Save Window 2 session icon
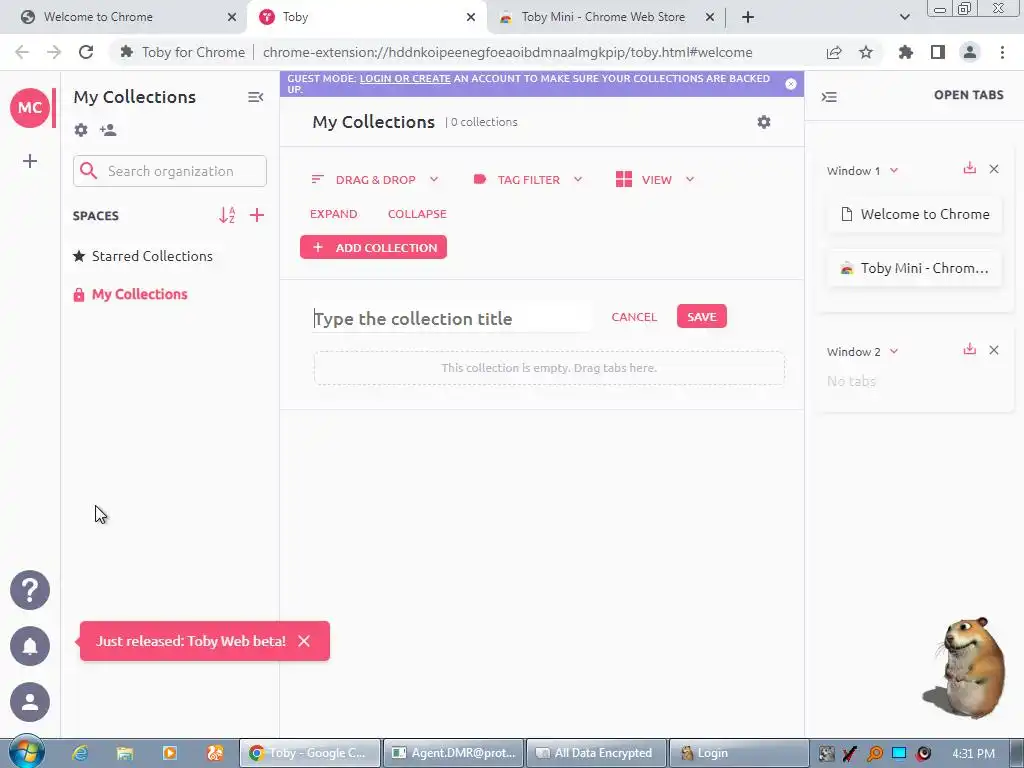The width and height of the screenshot is (1024, 768). (970, 349)
